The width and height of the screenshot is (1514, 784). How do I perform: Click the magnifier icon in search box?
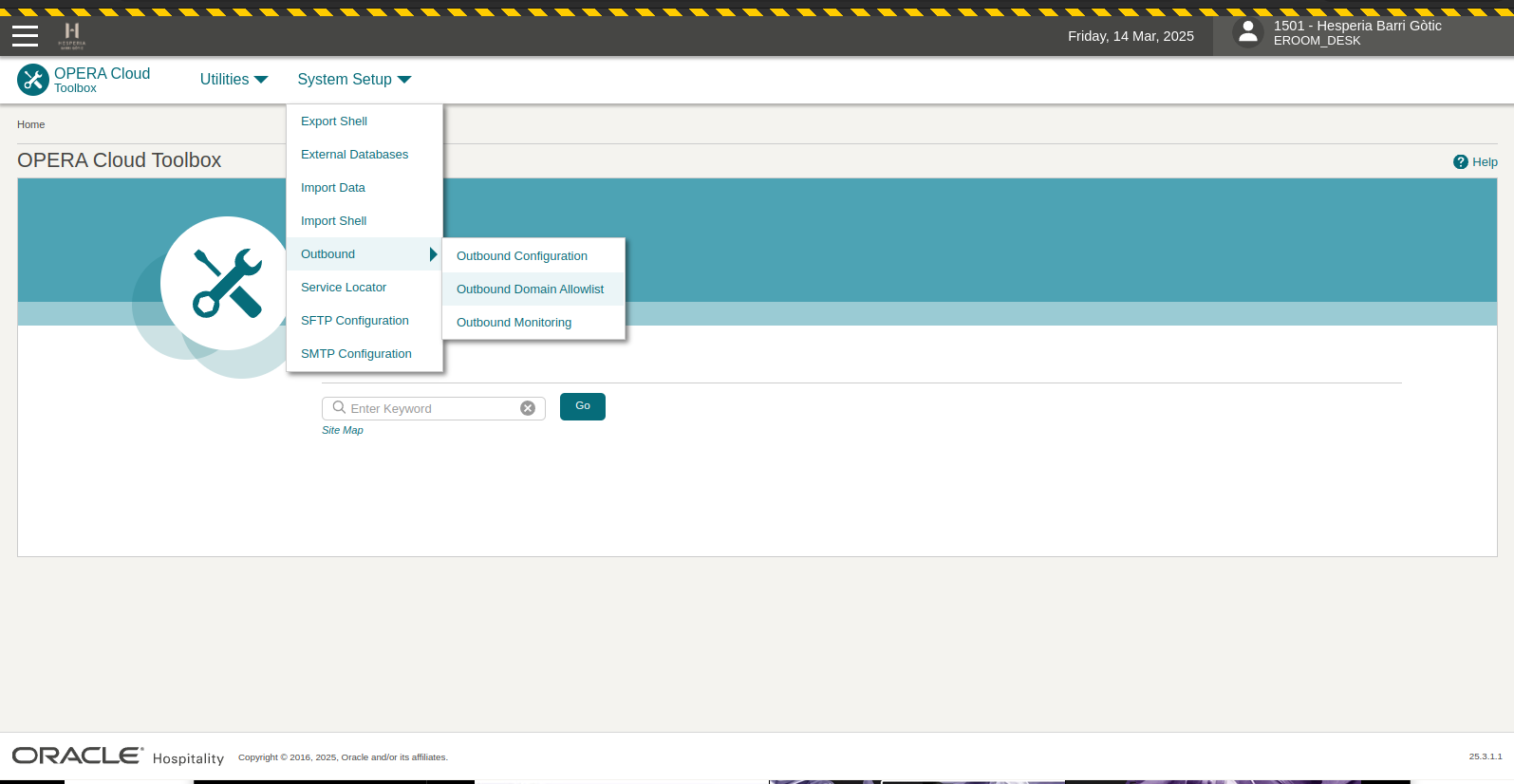pos(339,408)
